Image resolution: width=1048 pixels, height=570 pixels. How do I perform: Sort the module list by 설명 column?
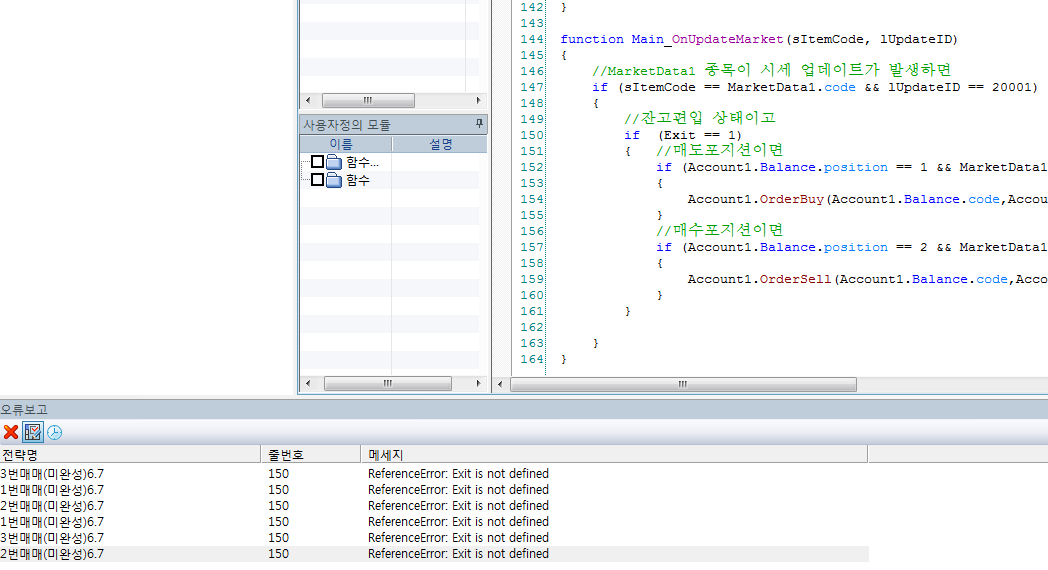pyautogui.click(x=440, y=144)
